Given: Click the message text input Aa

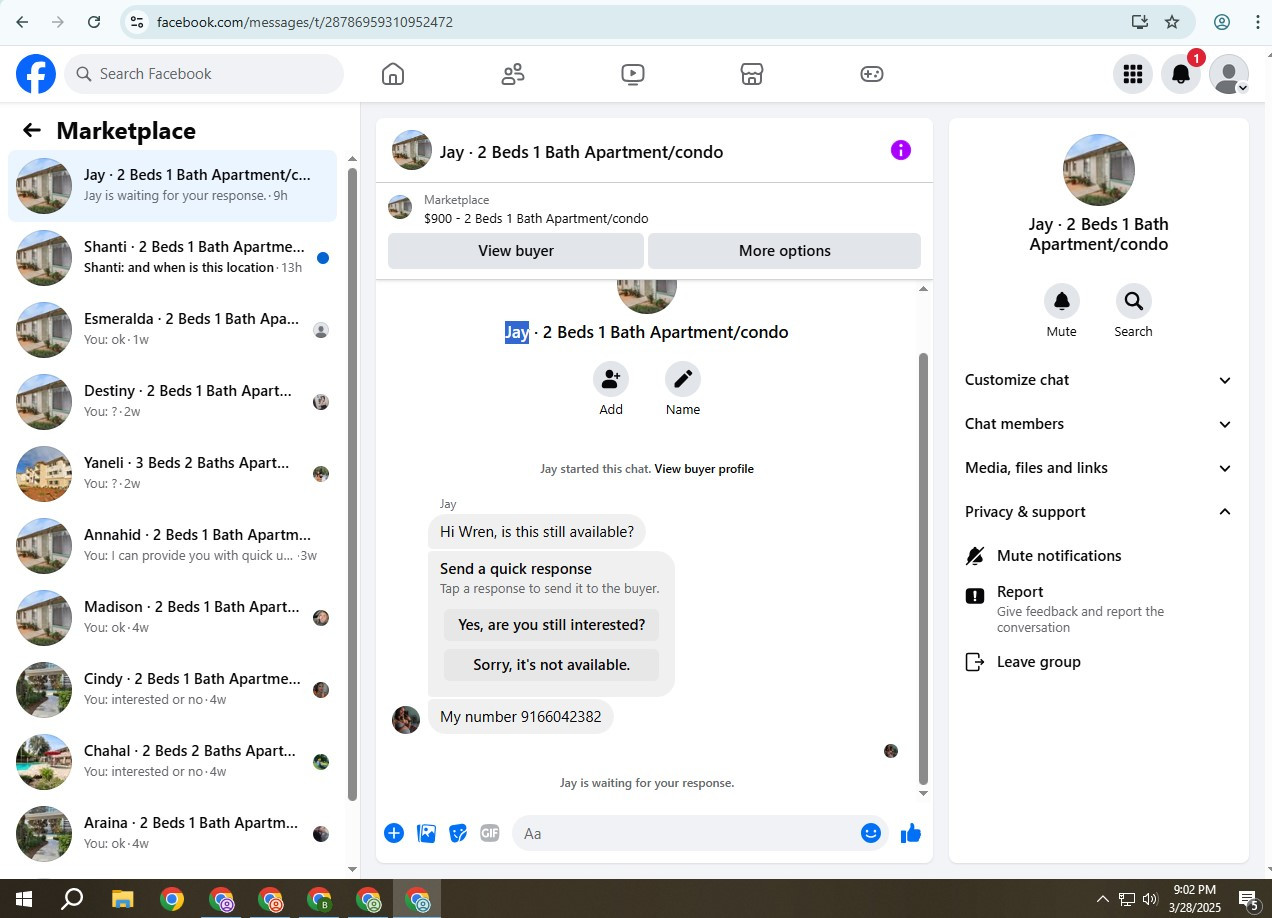Looking at the screenshot, I should click(685, 833).
